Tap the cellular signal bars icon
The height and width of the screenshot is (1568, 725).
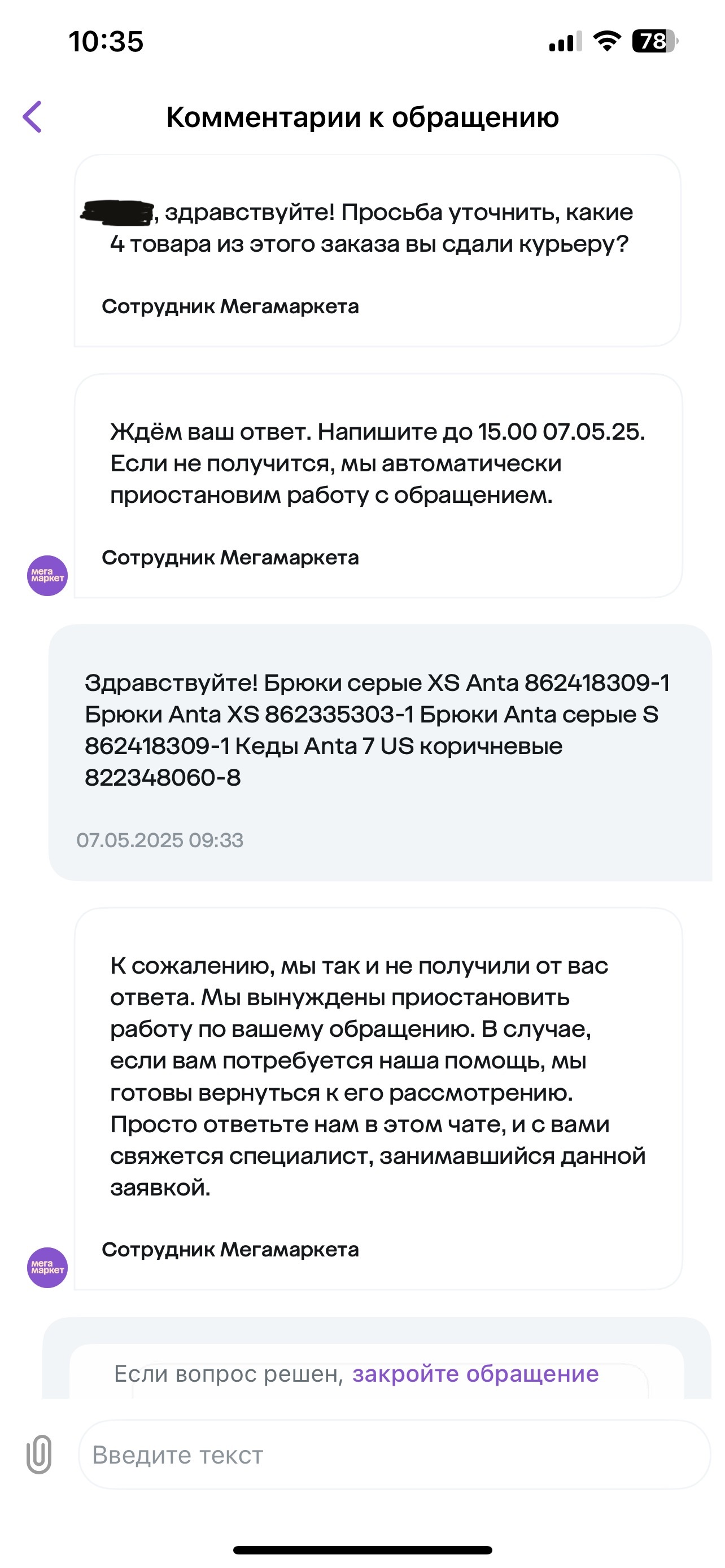pos(565,41)
